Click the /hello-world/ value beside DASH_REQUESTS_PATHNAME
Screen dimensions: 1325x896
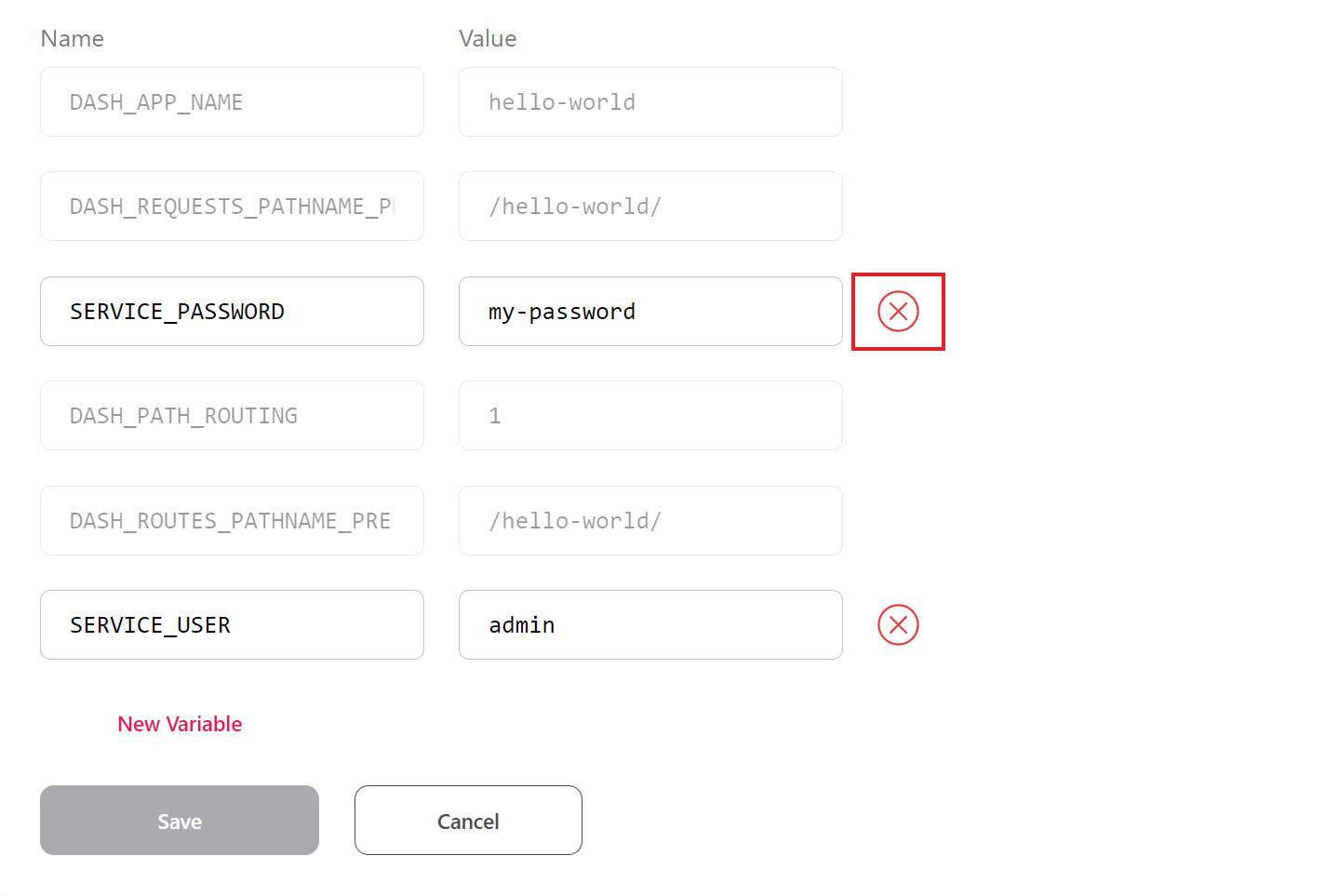(650, 207)
